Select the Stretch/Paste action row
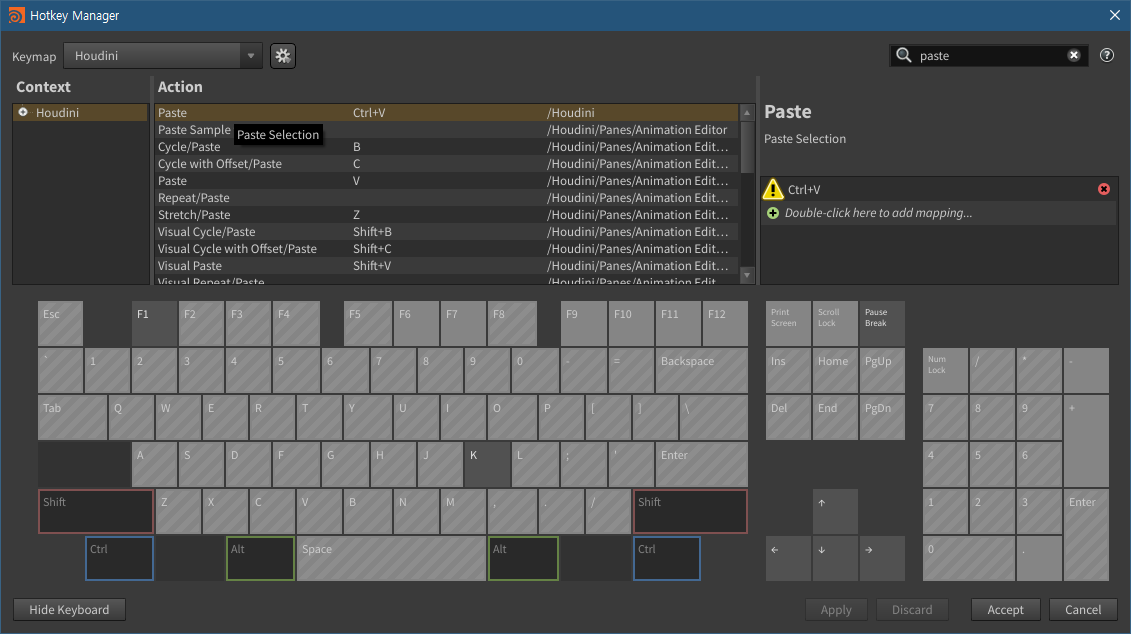This screenshot has height=634, width=1131. pos(446,215)
